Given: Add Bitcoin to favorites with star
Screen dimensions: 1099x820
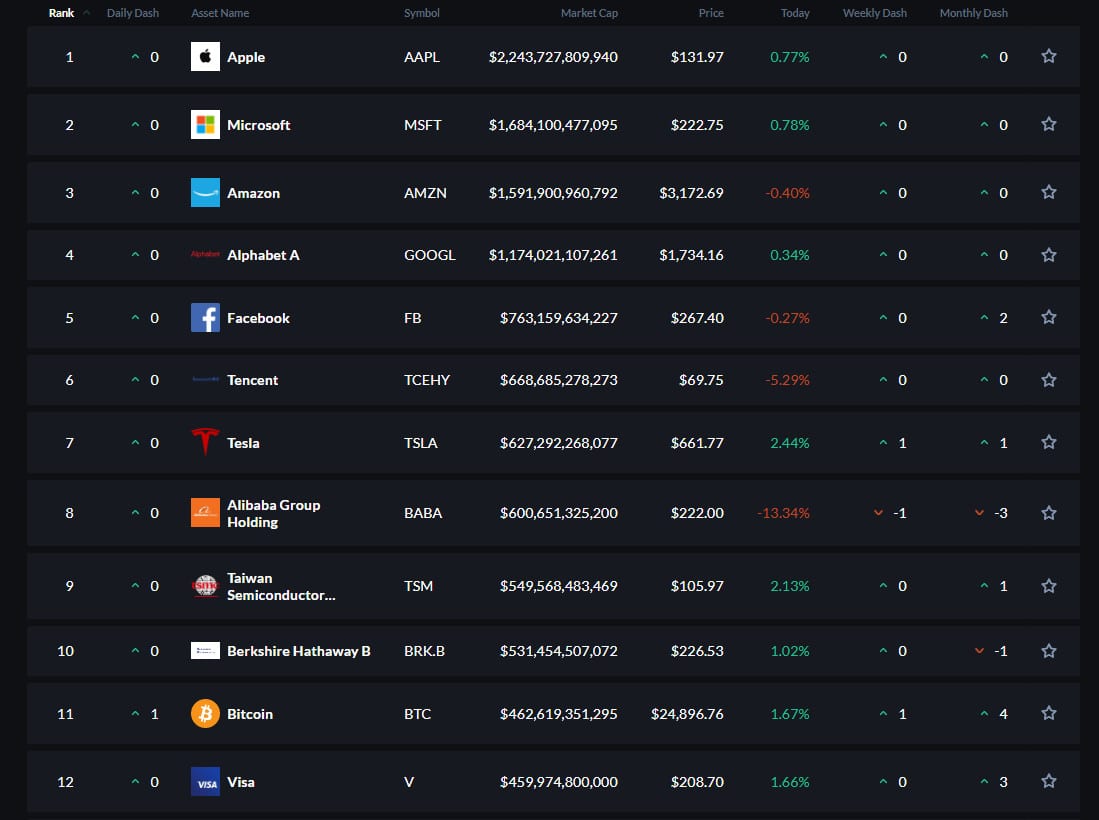Looking at the screenshot, I should click(x=1049, y=713).
